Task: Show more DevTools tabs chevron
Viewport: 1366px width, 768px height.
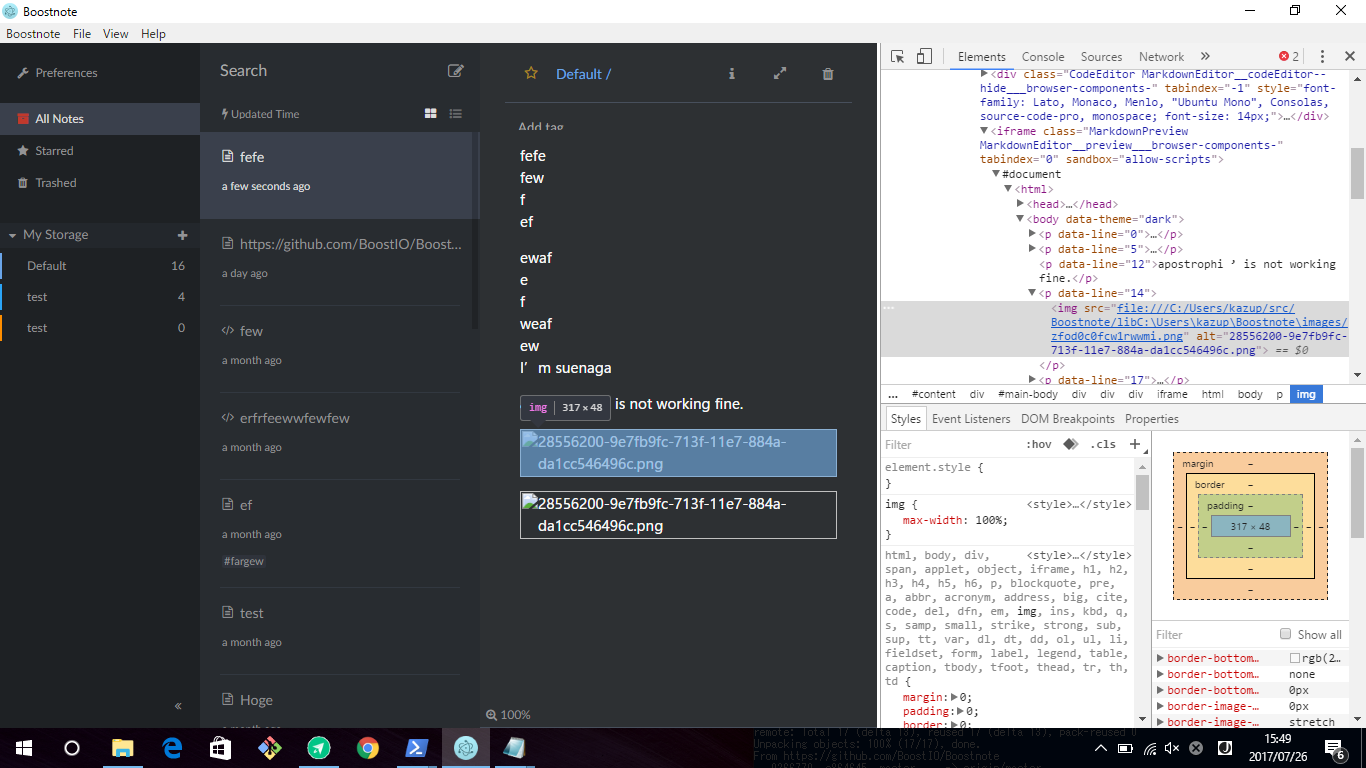Action: pos(1205,57)
